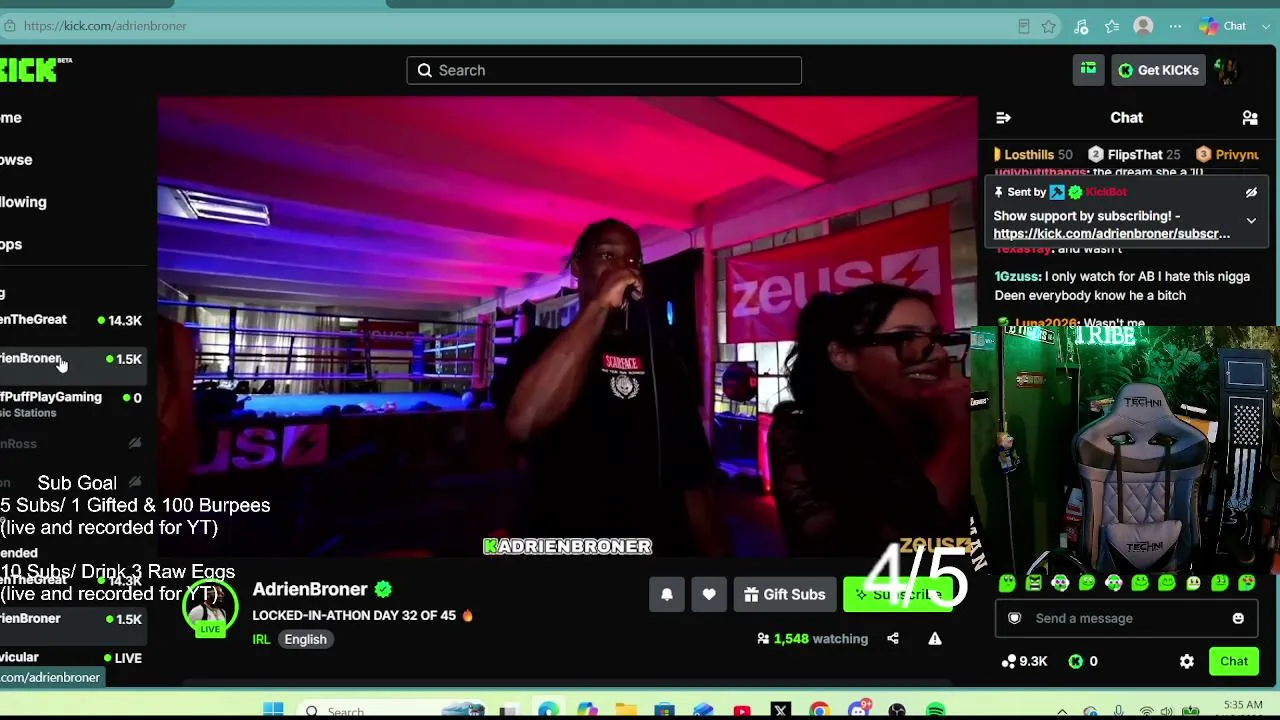This screenshot has height=720, width=1280.
Task: Open YouTube from the taskbar
Action: (x=742, y=711)
